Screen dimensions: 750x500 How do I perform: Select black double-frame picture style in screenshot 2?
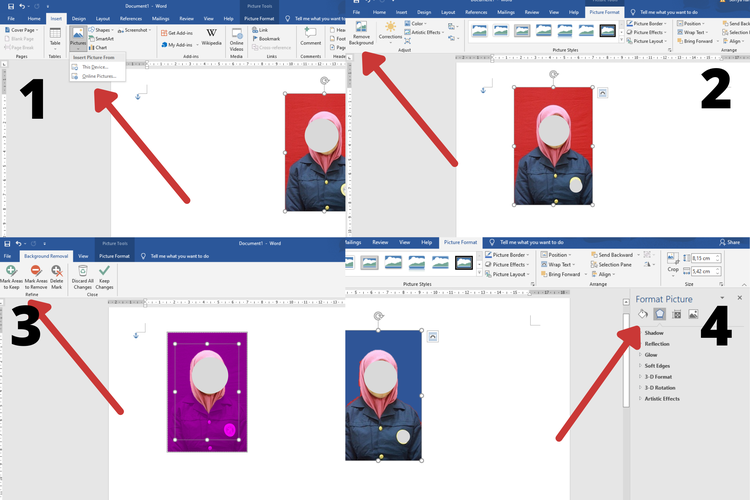[x=607, y=31]
